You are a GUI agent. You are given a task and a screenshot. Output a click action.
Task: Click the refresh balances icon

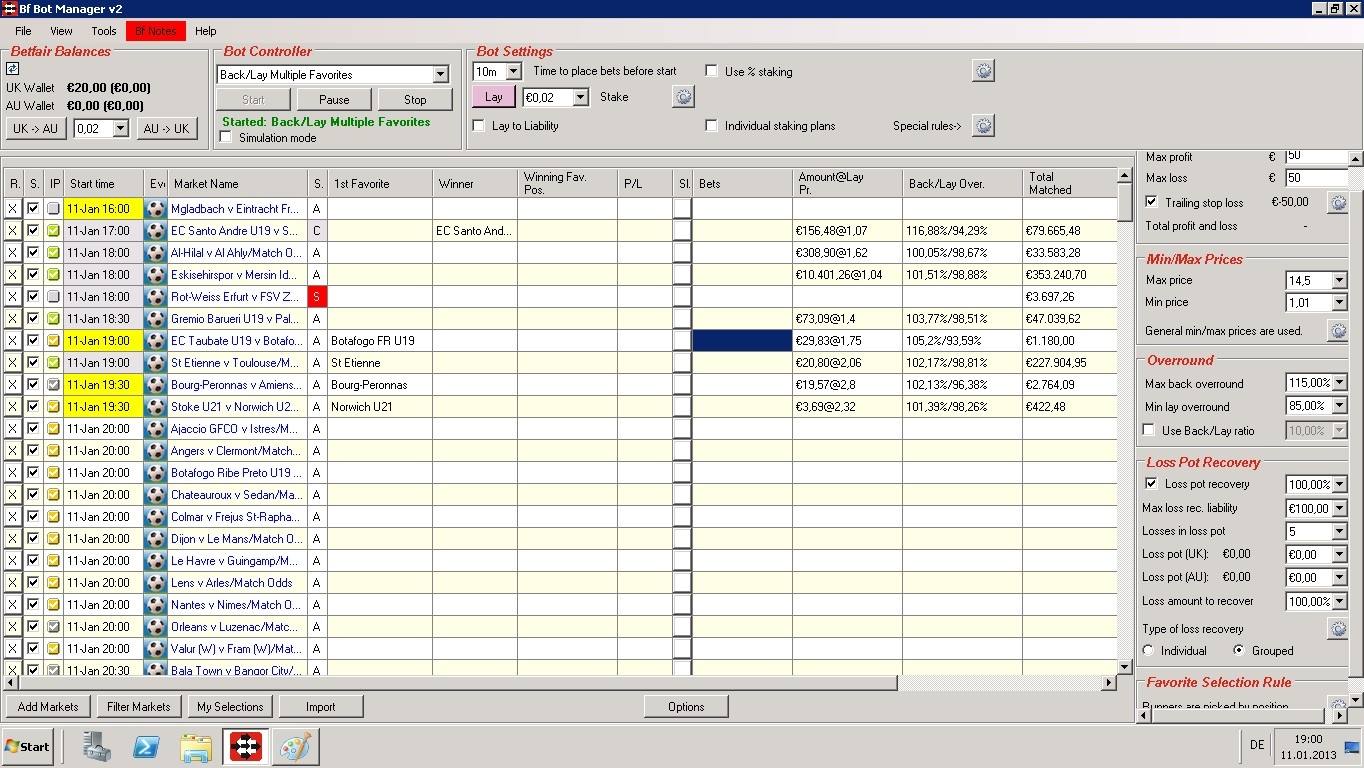[x=13, y=69]
